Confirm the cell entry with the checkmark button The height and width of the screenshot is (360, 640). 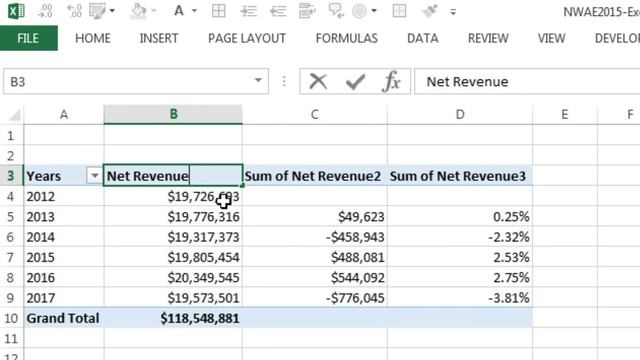point(355,82)
